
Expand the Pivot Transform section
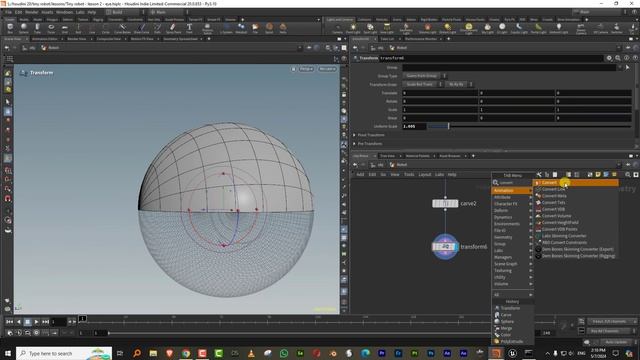(x=354, y=135)
